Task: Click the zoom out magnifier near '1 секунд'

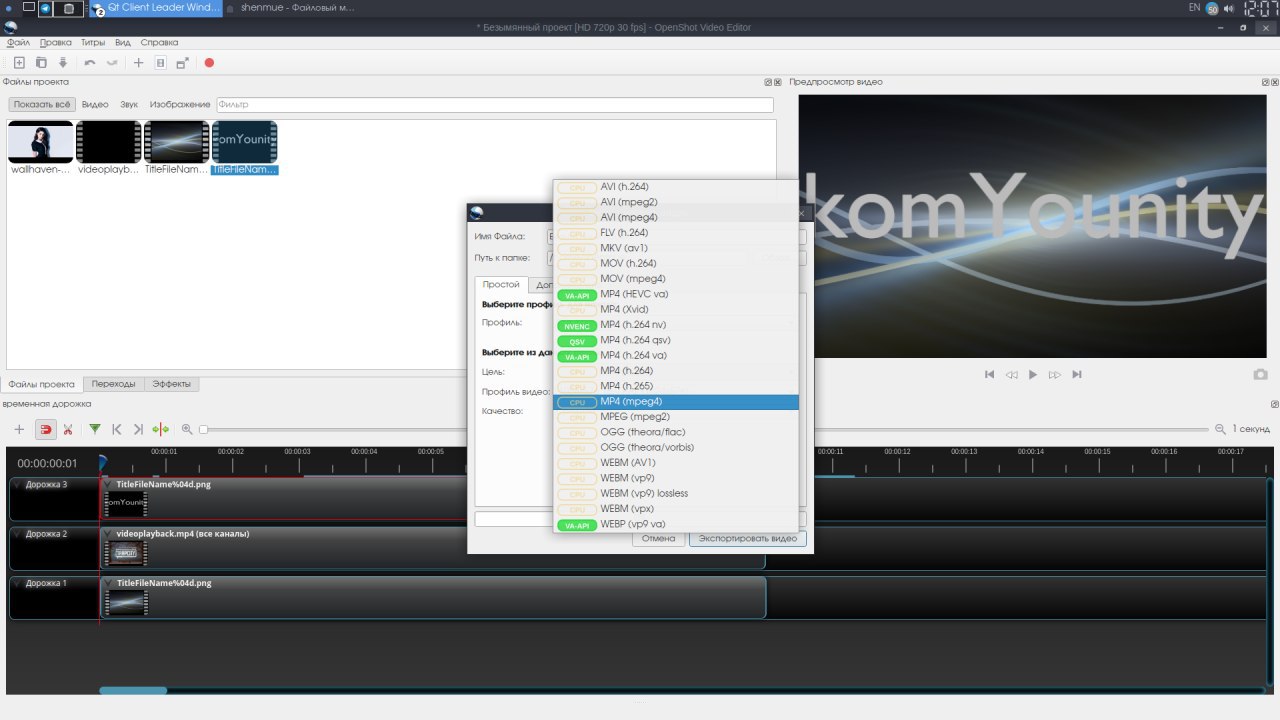Action: pos(1220,429)
